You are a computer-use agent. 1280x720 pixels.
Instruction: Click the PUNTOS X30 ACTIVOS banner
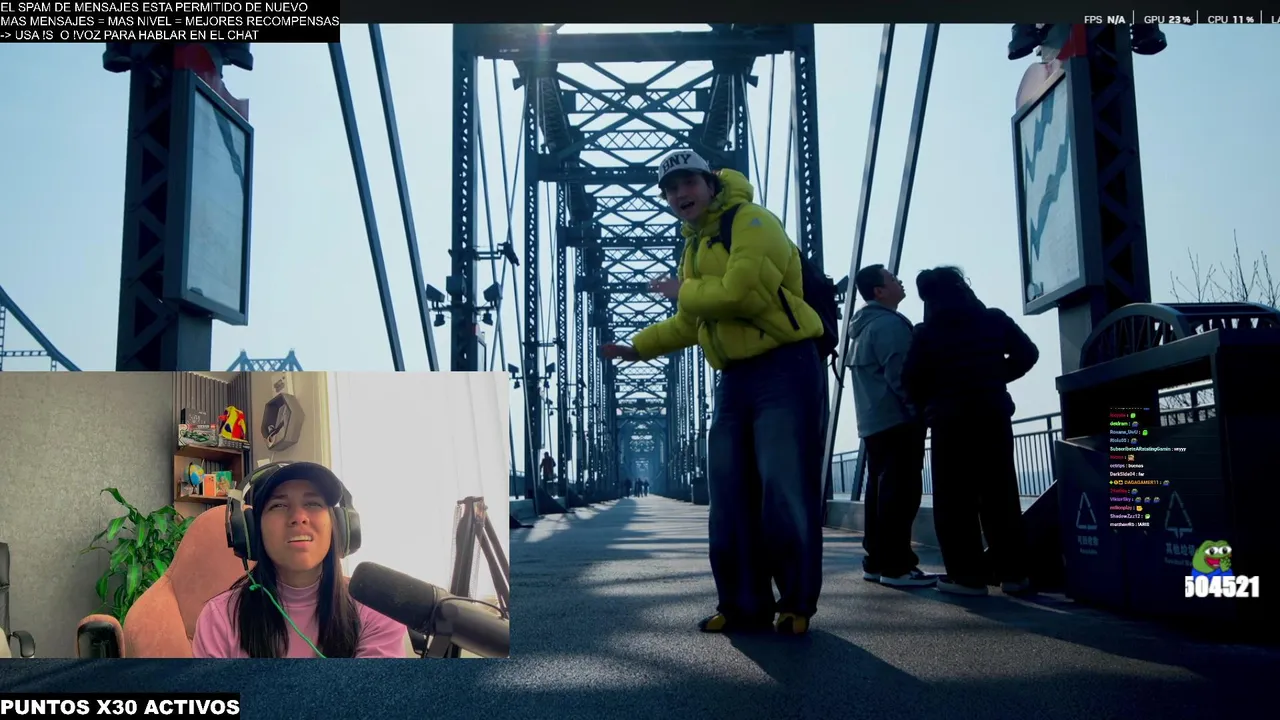point(120,707)
